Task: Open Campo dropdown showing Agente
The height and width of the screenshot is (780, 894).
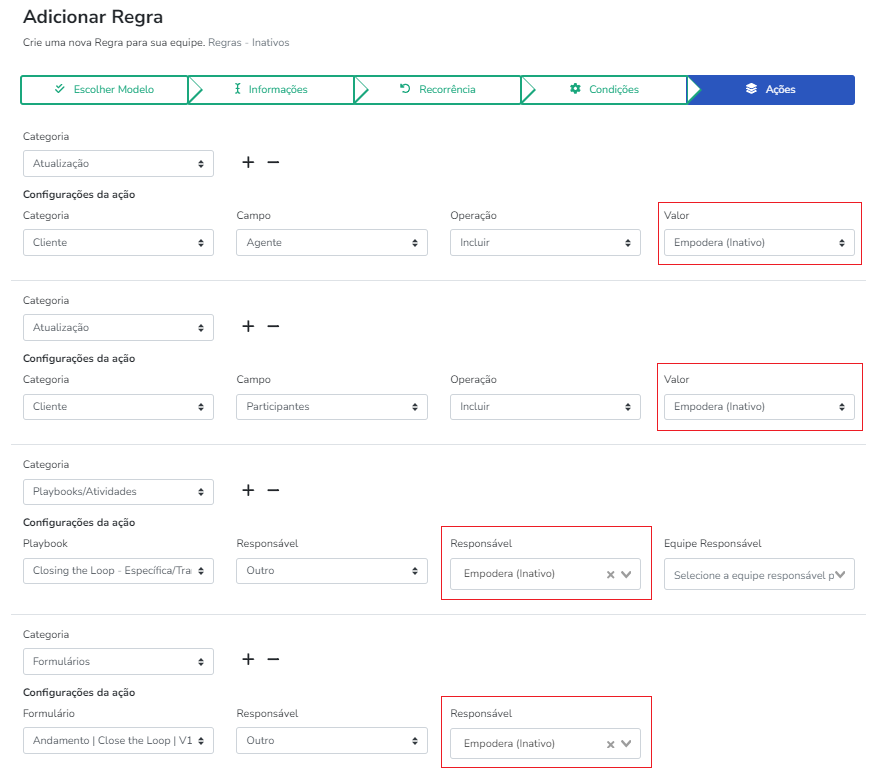Action: click(x=331, y=243)
